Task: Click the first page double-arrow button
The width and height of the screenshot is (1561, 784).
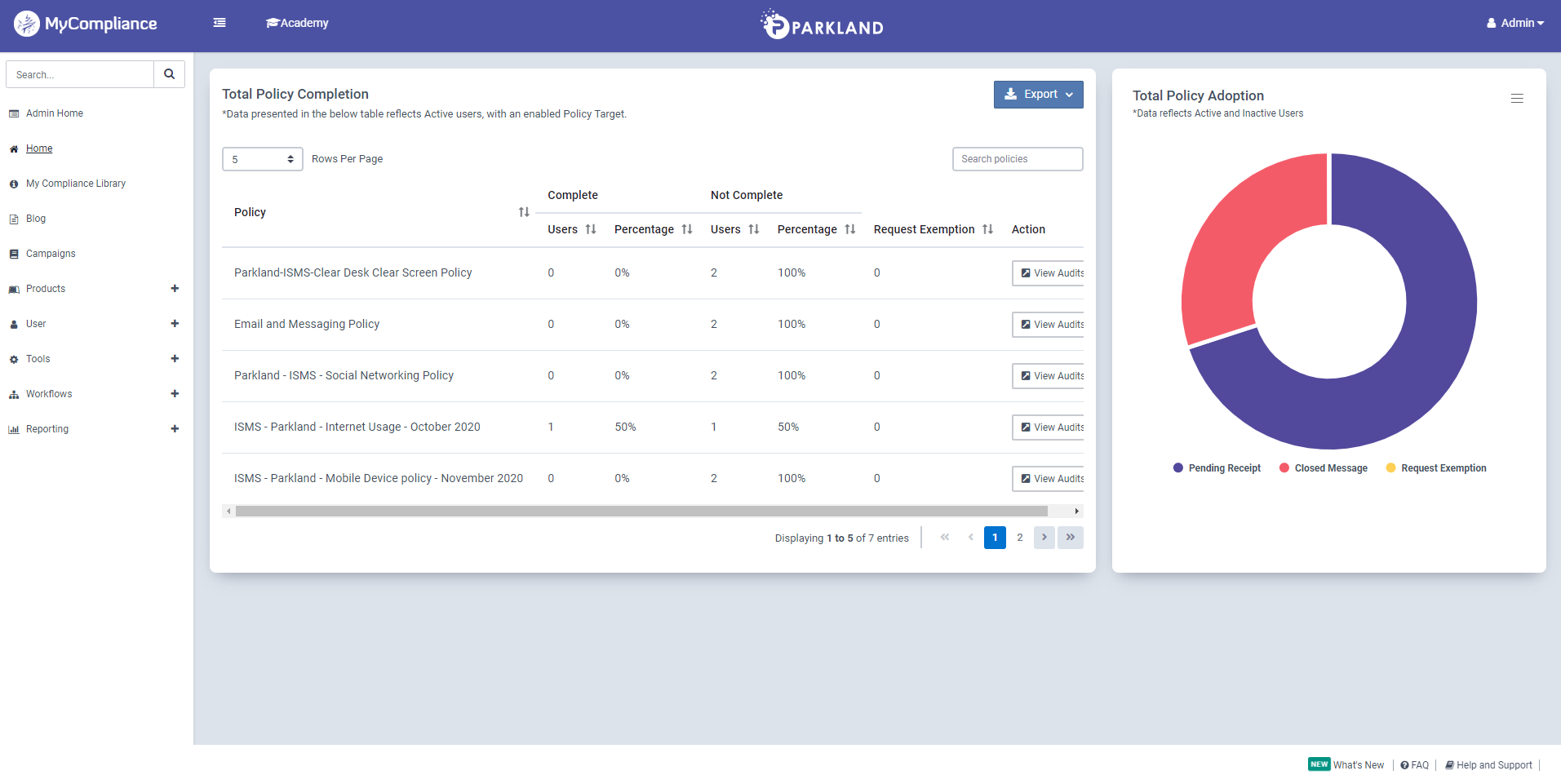Action: (945, 538)
